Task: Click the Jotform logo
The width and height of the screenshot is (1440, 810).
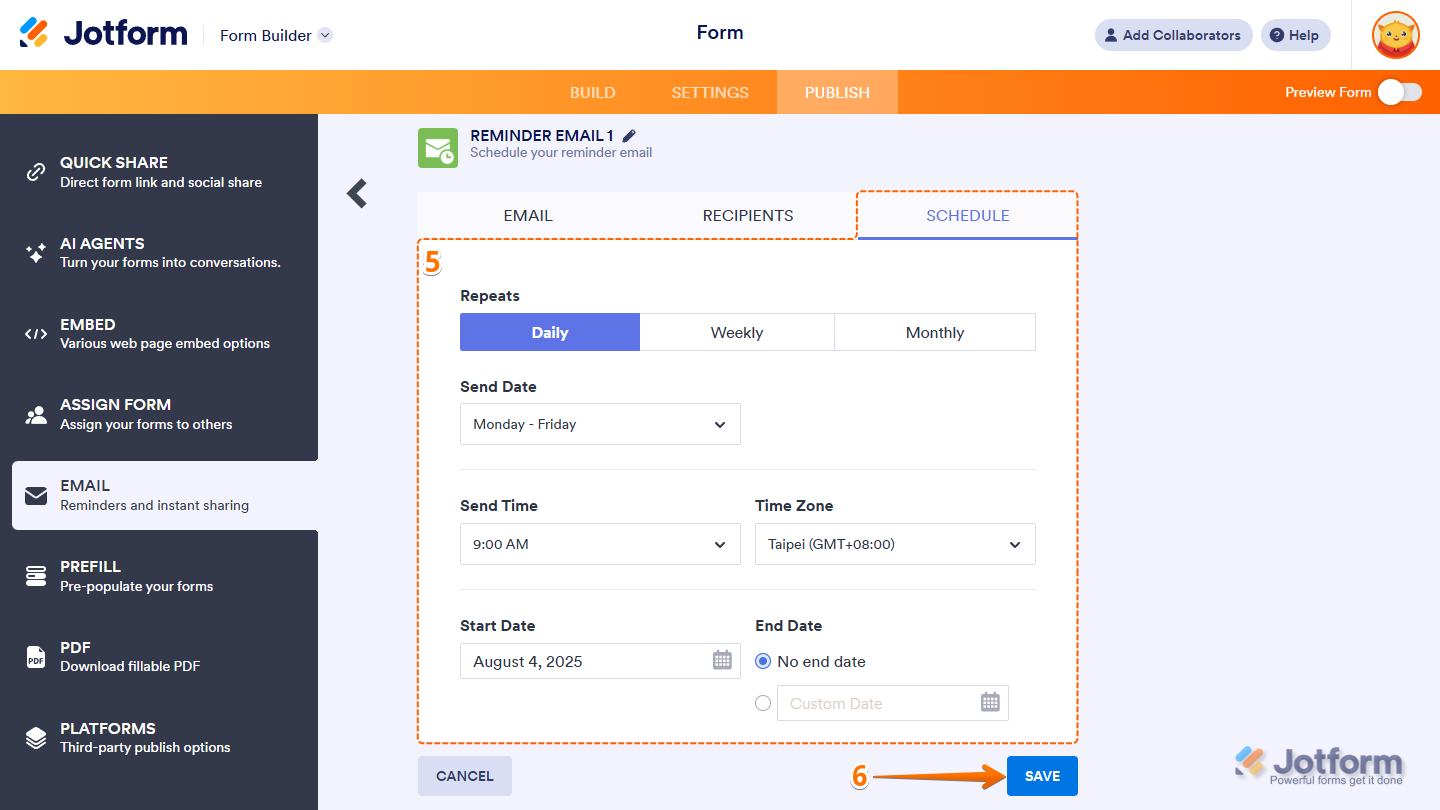Action: pyautogui.click(x=103, y=32)
